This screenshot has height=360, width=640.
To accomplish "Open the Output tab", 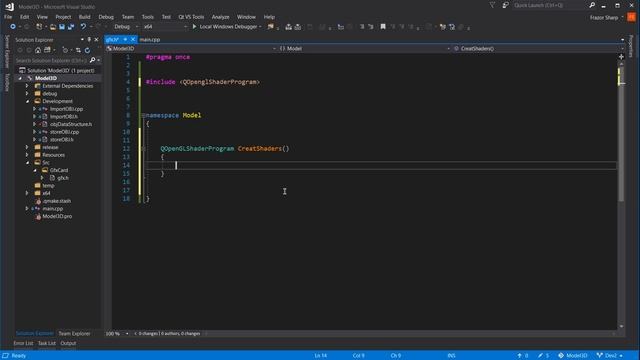I will click(x=68, y=343).
